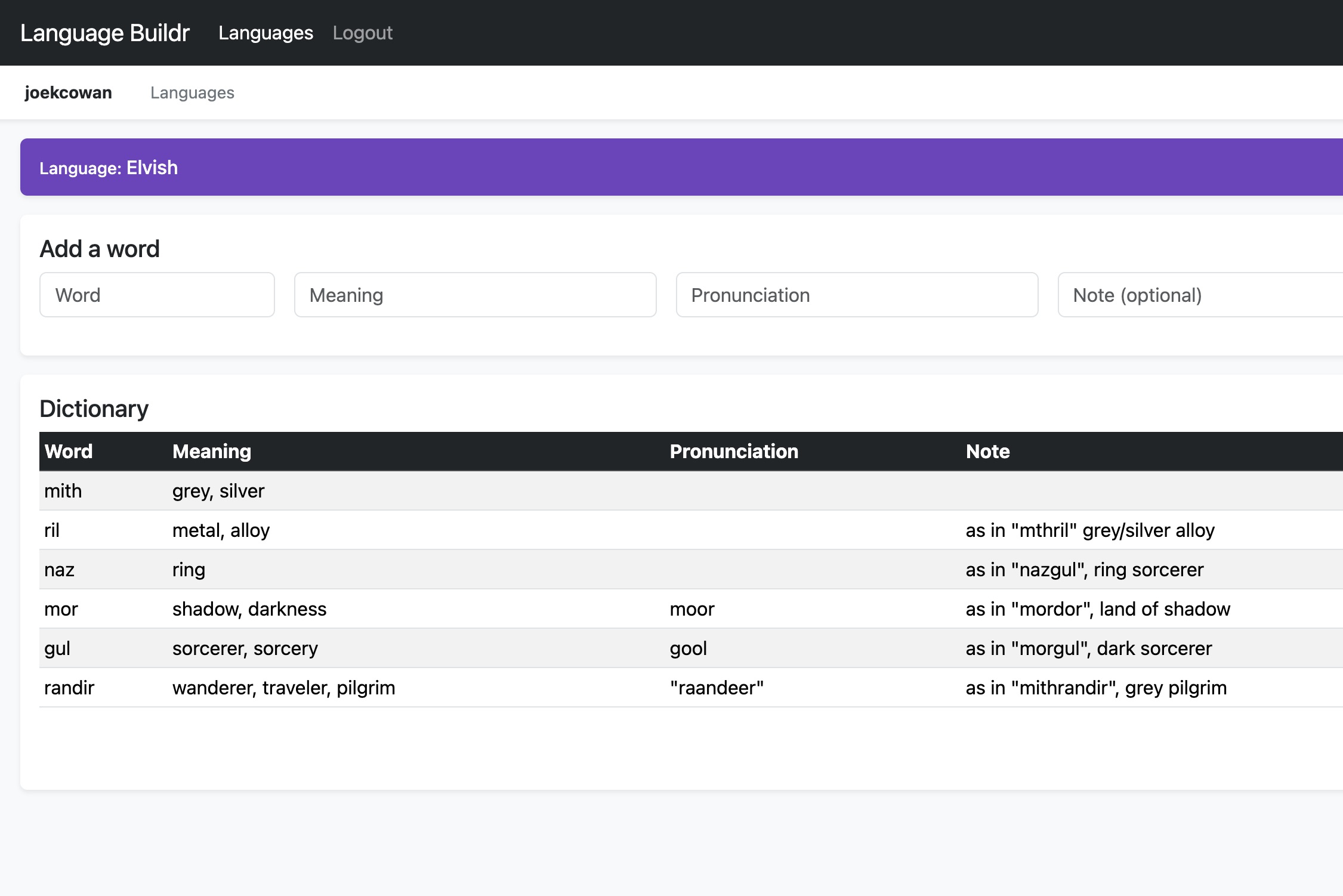
Task: Select the mor dictionary entry
Action: click(x=61, y=609)
